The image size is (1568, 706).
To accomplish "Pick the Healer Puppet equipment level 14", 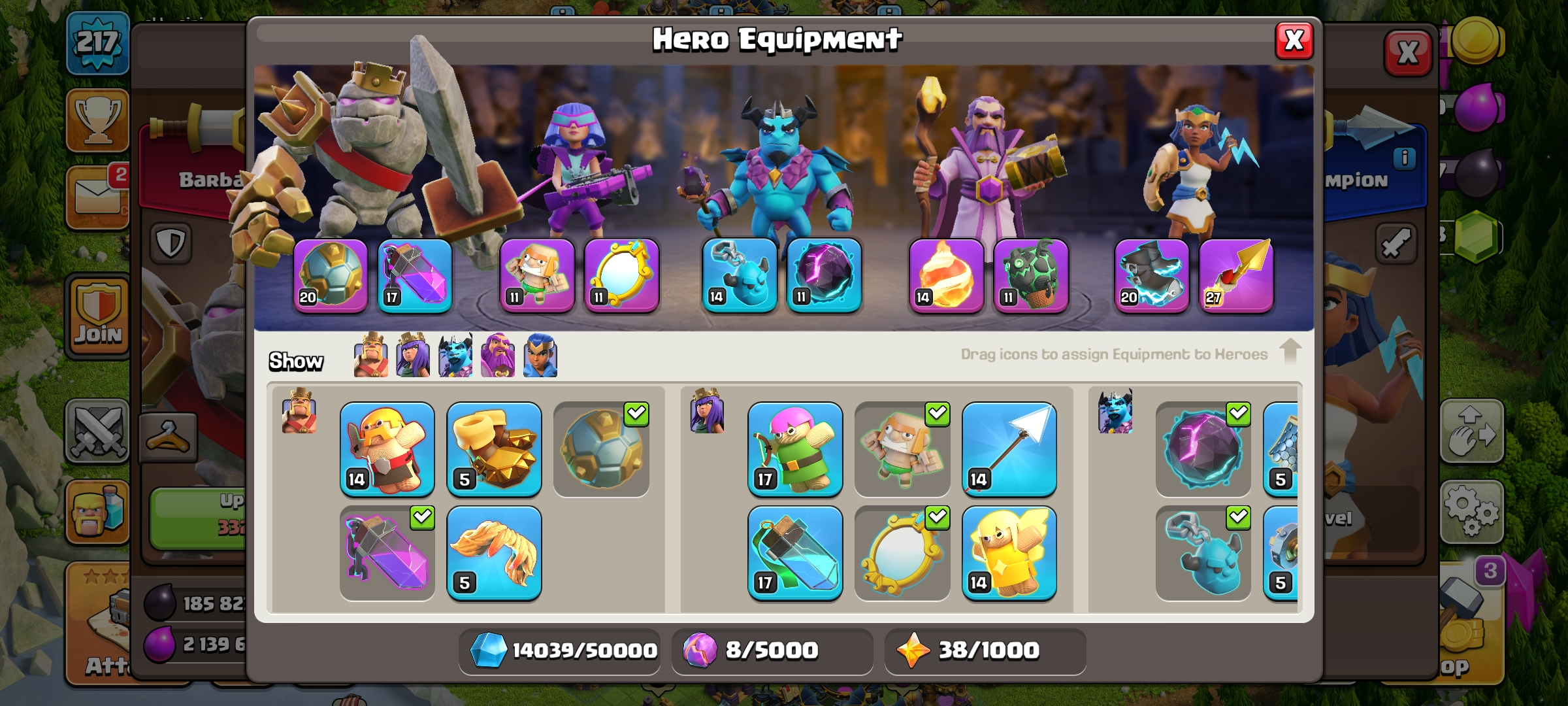I will 1009,553.
